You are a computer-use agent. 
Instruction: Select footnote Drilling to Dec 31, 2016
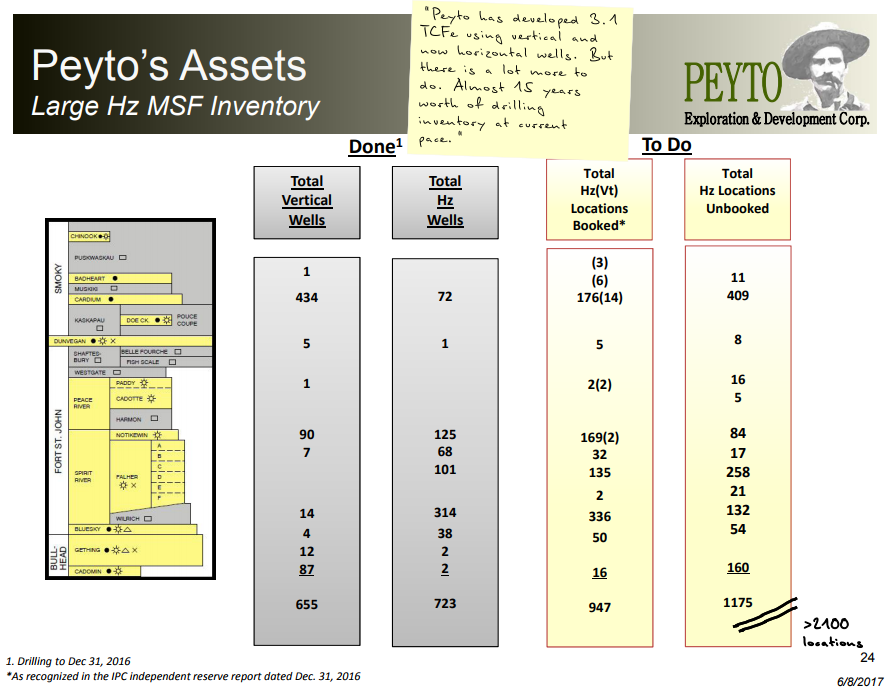pos(68,662)
